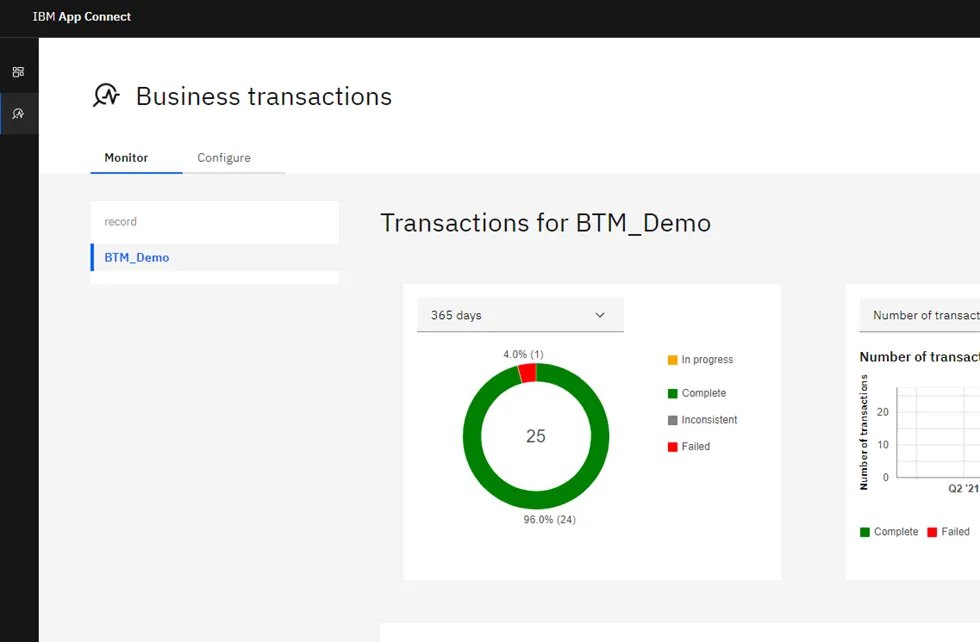The image size is (980, 642).
Task: Click the Business transactions page title
Action: coord(264,96)
